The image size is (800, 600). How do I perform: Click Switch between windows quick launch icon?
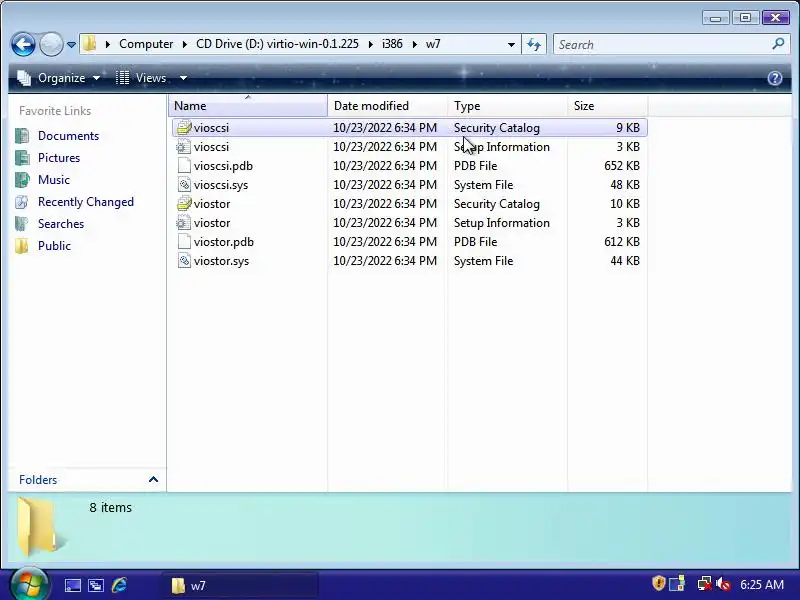(95, 585)
